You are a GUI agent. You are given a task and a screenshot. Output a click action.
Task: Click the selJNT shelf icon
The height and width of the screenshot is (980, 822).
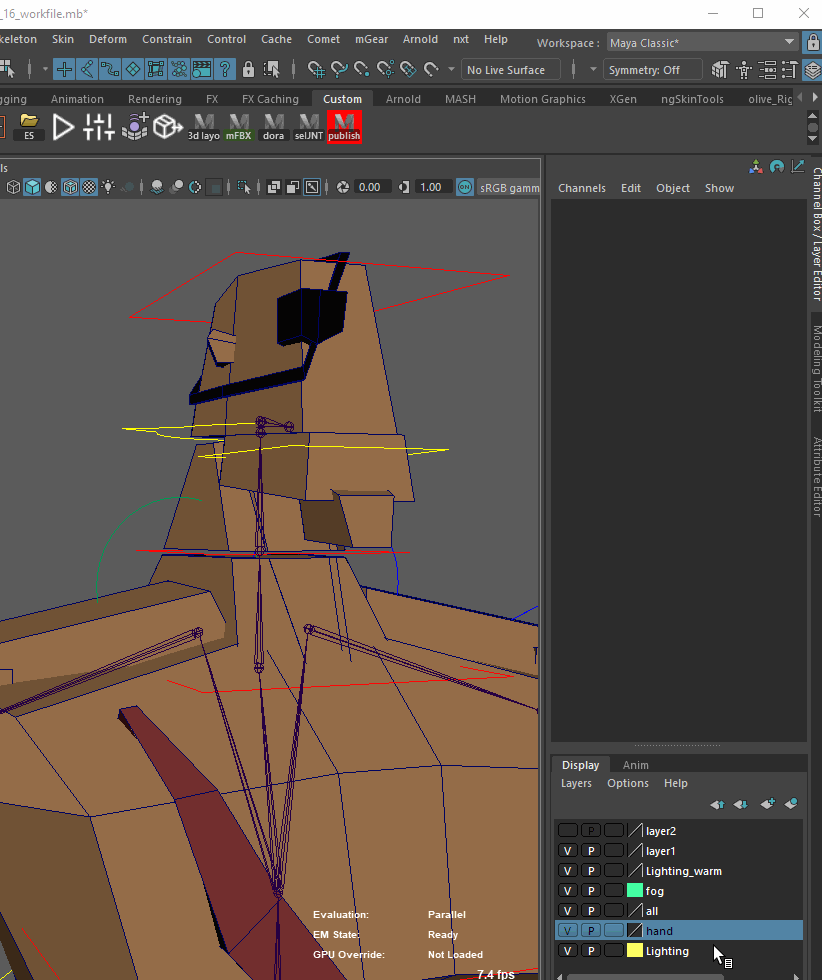point(308,127)
